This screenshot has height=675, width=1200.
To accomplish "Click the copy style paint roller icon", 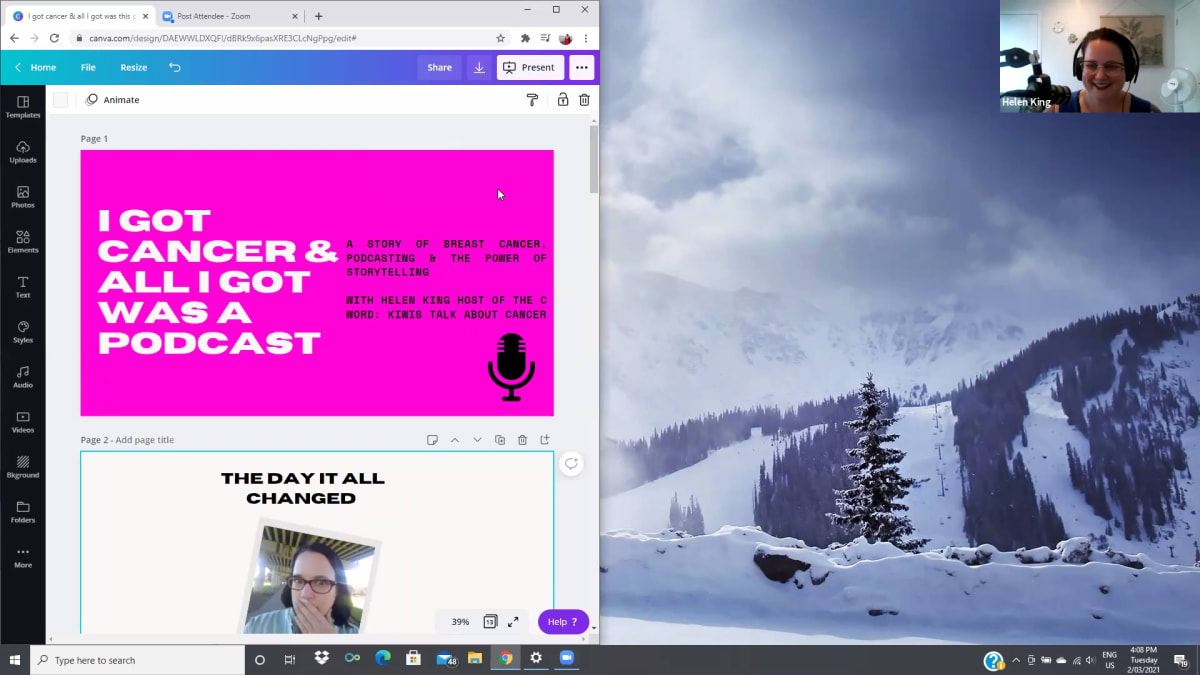I will coord(532,99).
